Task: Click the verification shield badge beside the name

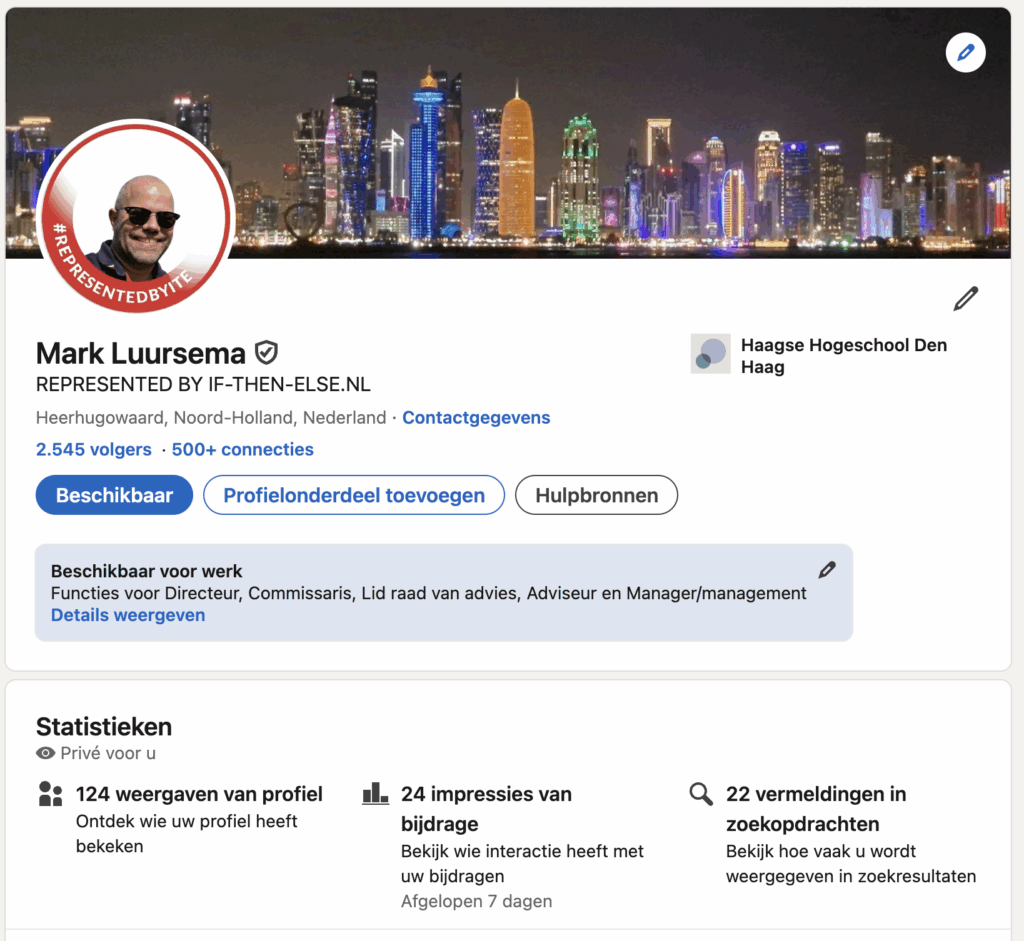Action: (x=266, y=353)
